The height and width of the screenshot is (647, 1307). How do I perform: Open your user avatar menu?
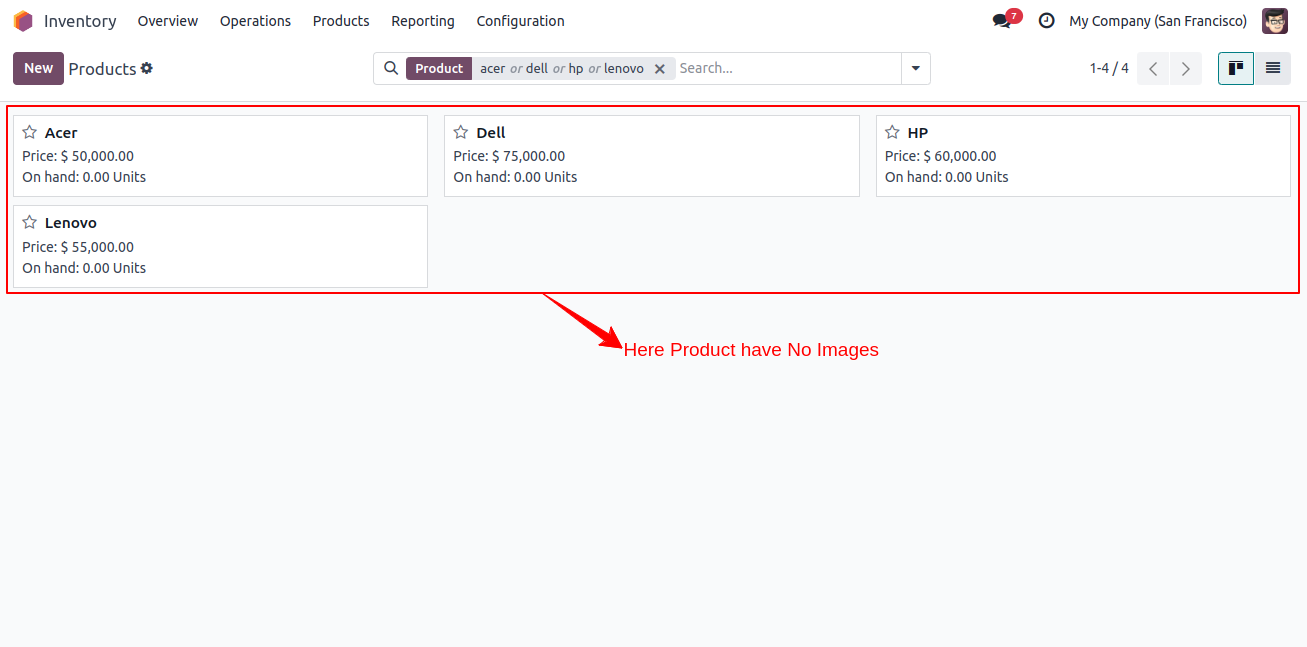pyautogui.click(x=1274, y=20)
